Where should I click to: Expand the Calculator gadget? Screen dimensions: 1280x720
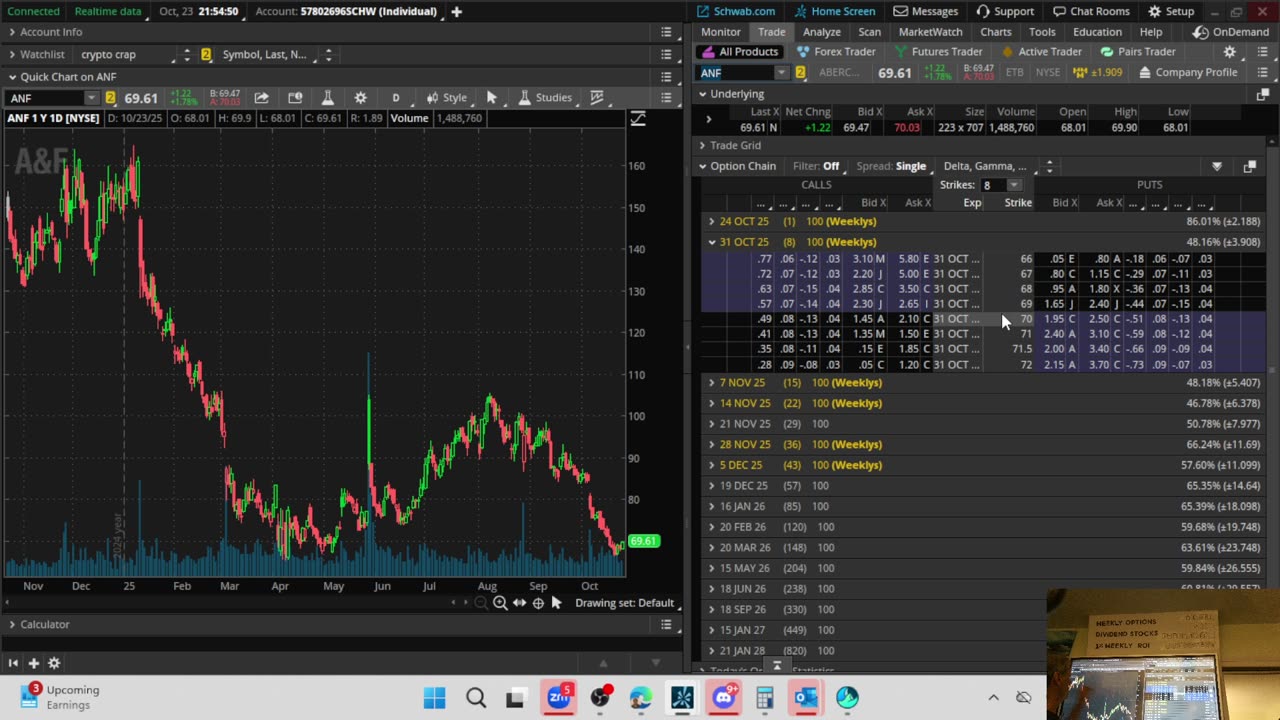[12, 624]
